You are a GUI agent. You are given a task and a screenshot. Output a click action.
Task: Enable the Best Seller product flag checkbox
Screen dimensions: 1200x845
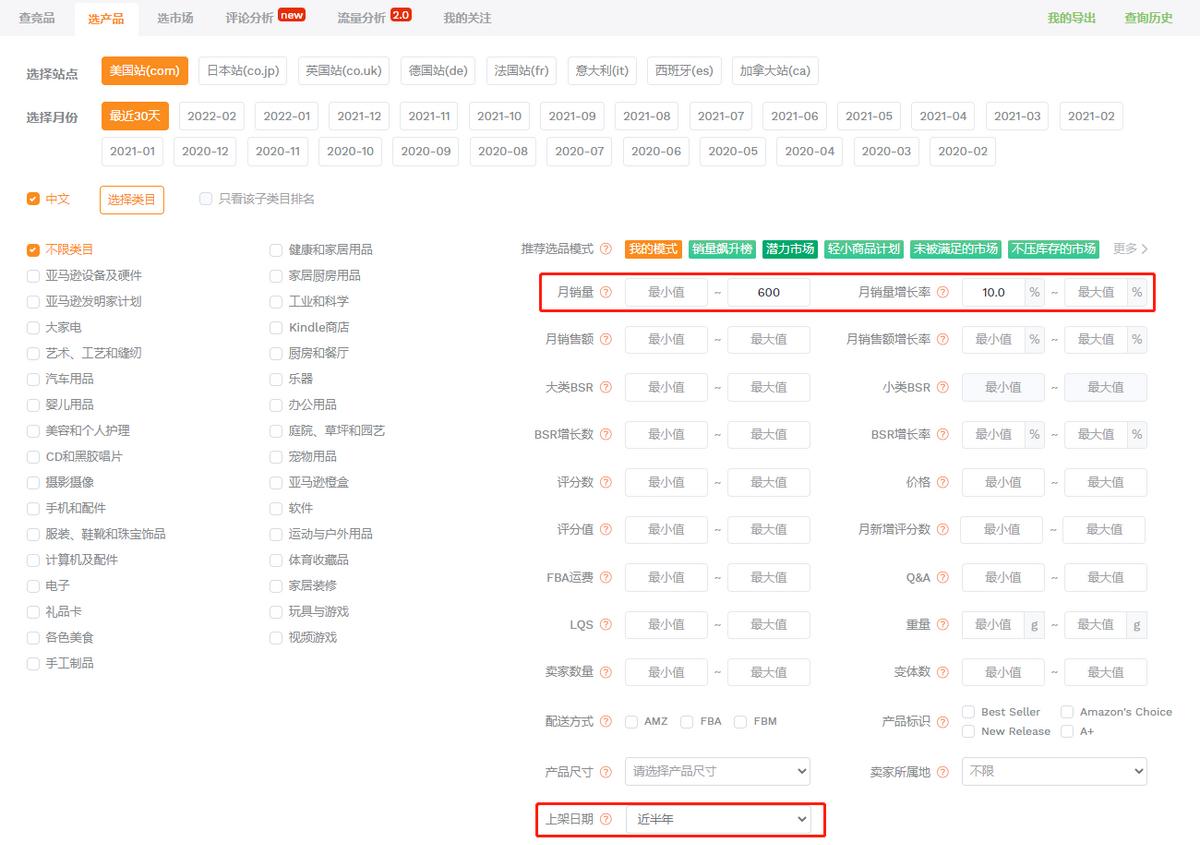[968, 711]
